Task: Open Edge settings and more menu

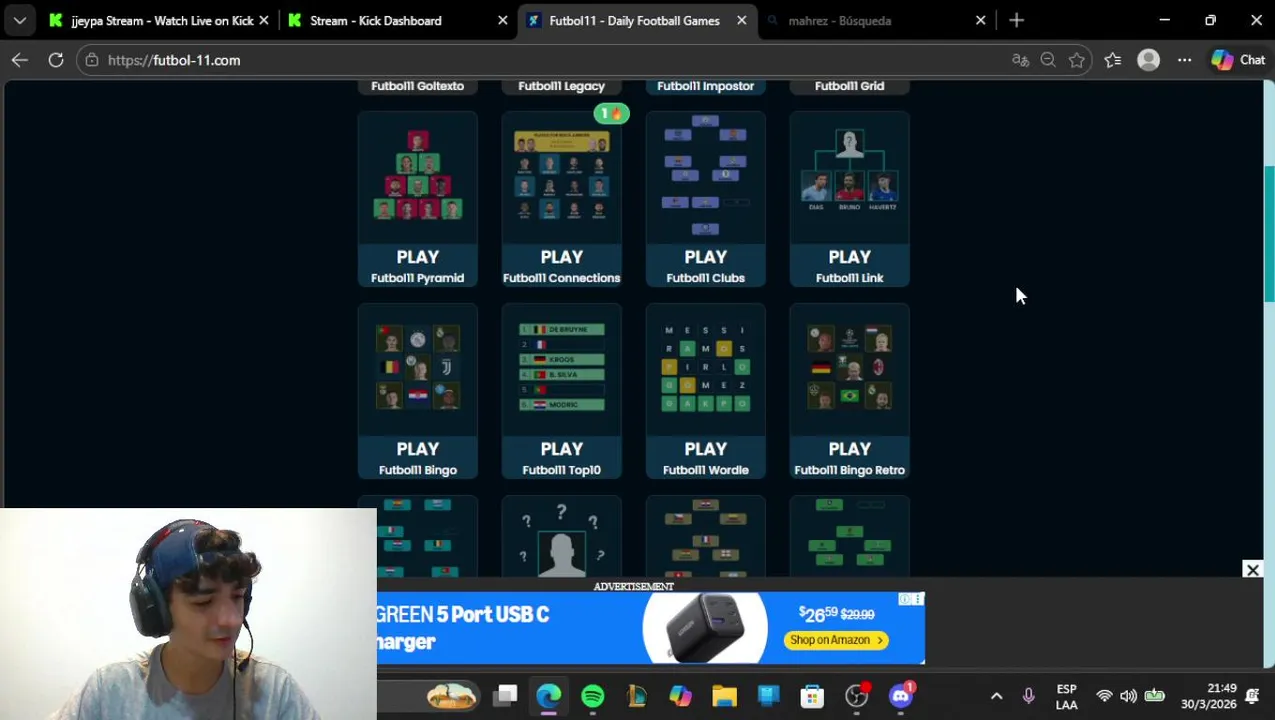Action: tap(1184, 60)
